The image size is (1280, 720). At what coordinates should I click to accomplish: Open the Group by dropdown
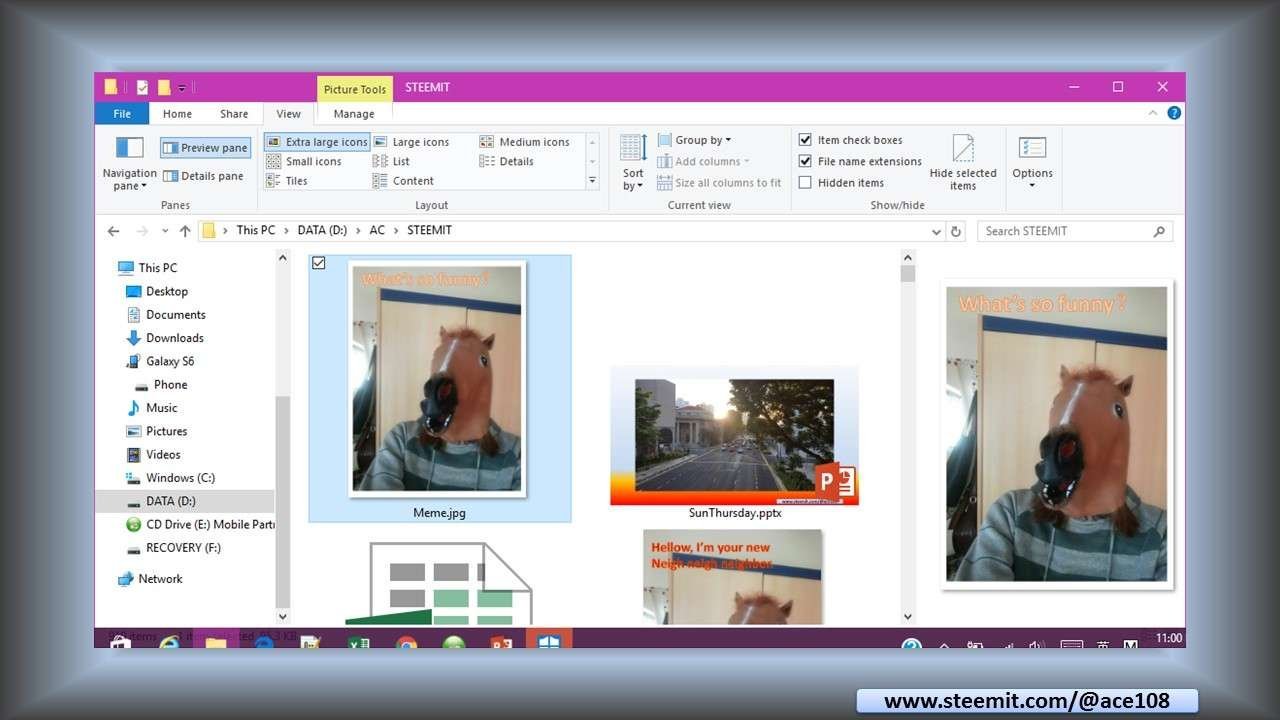(694, 140)
